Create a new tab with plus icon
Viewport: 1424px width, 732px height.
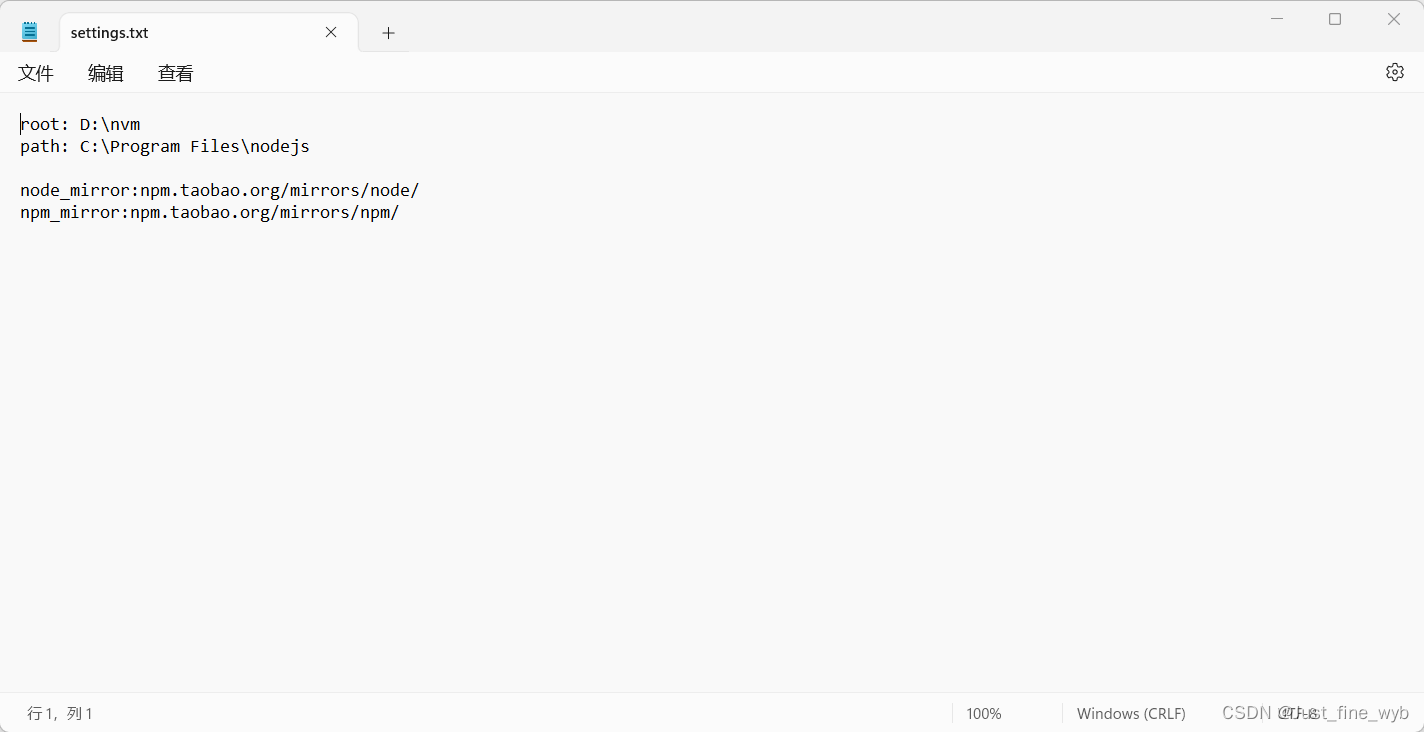[x=388, y=32]
